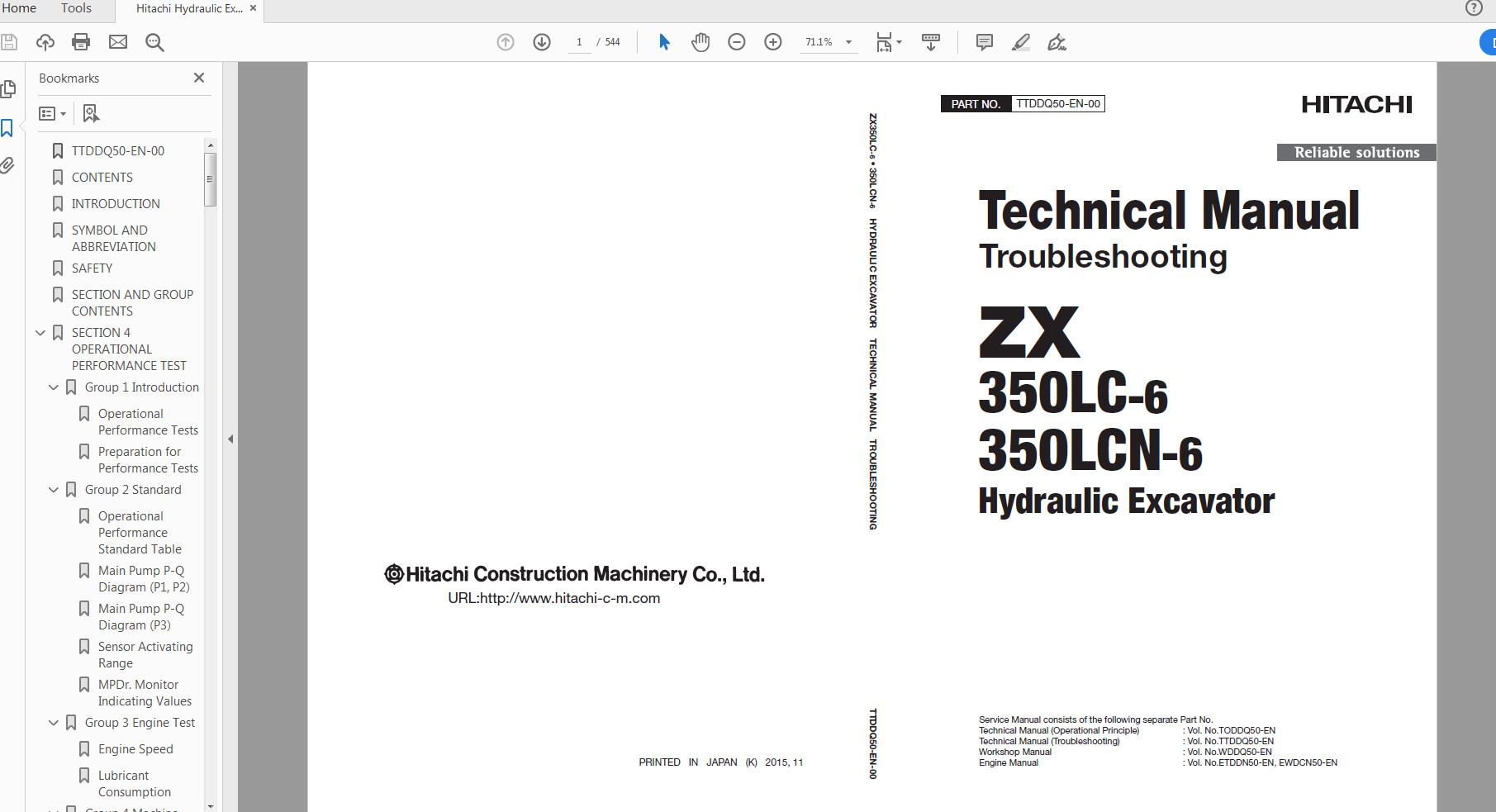This screenshot has height=812, width=1496.
Task: Send file by email envelope icon
Action: (118, 42)
